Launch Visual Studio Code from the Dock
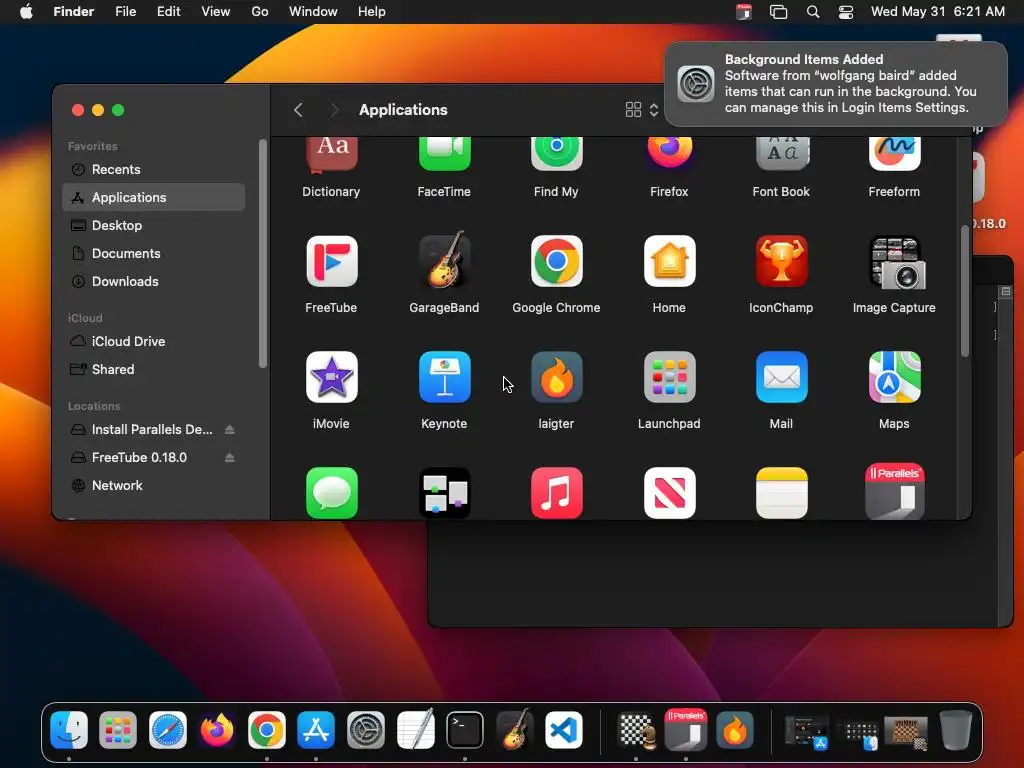 tap(564, 729)
